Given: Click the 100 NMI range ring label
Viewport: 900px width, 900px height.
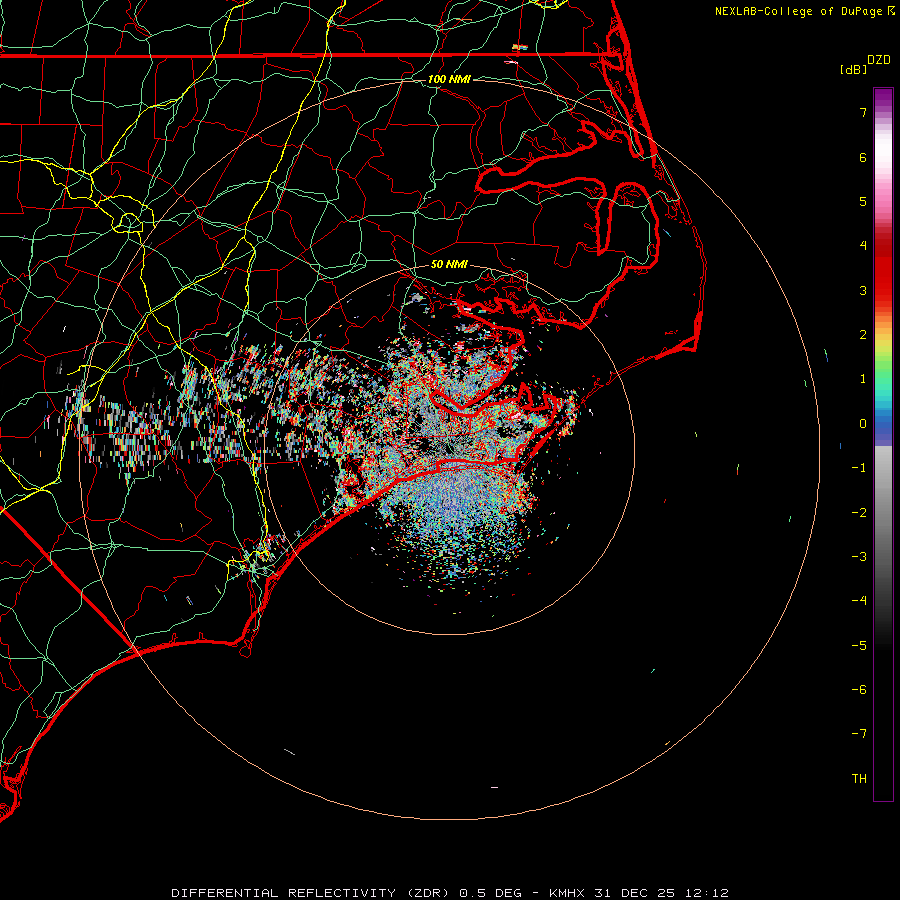Looking at the screenshot, I should tap(449, 79).
